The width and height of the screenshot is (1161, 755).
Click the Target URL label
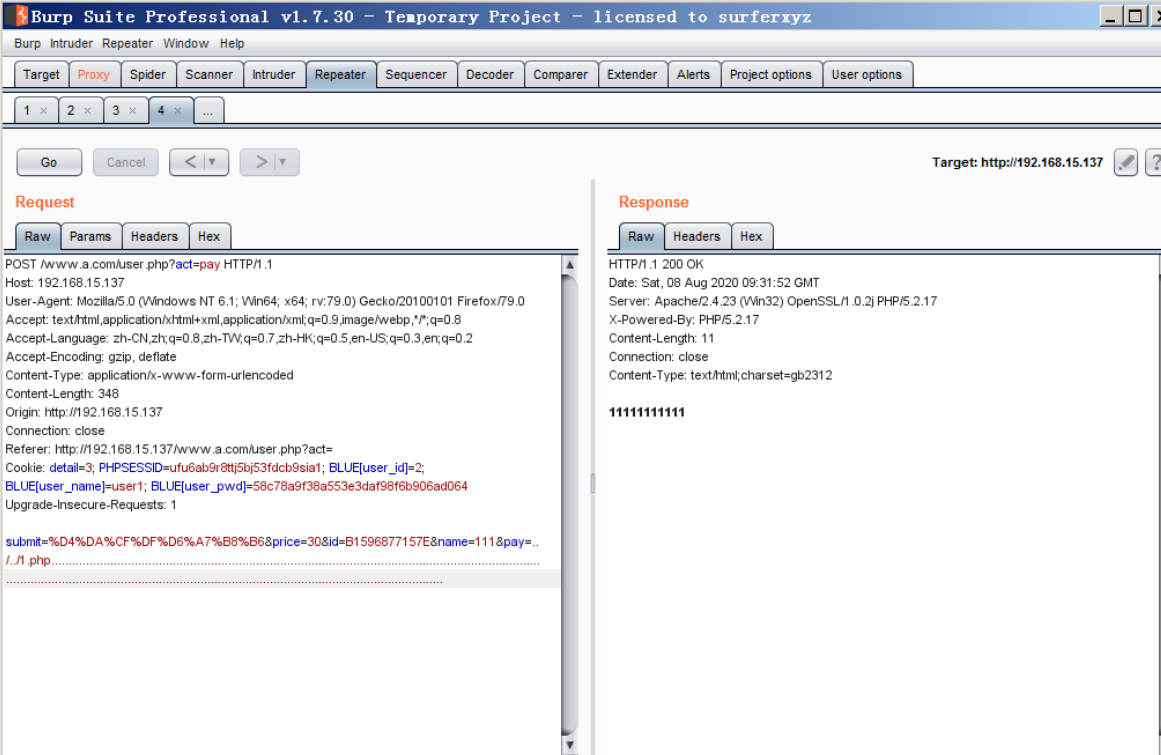point(1017,162)
